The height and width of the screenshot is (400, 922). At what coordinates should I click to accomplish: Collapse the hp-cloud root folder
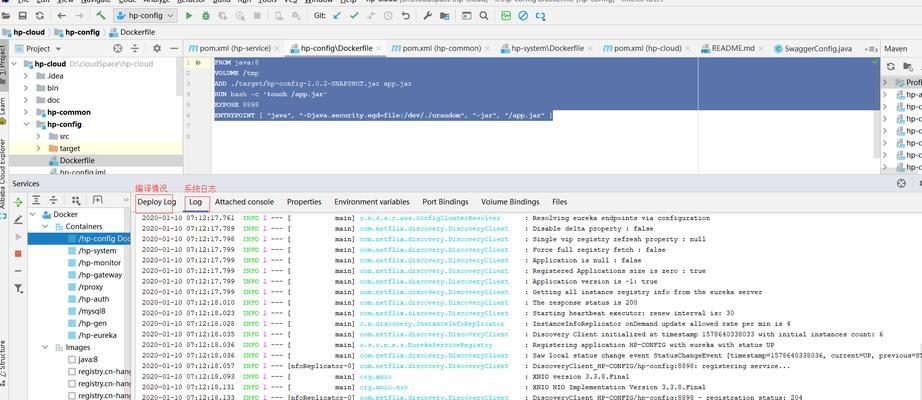pyautogui.click(x=15, y=64)
